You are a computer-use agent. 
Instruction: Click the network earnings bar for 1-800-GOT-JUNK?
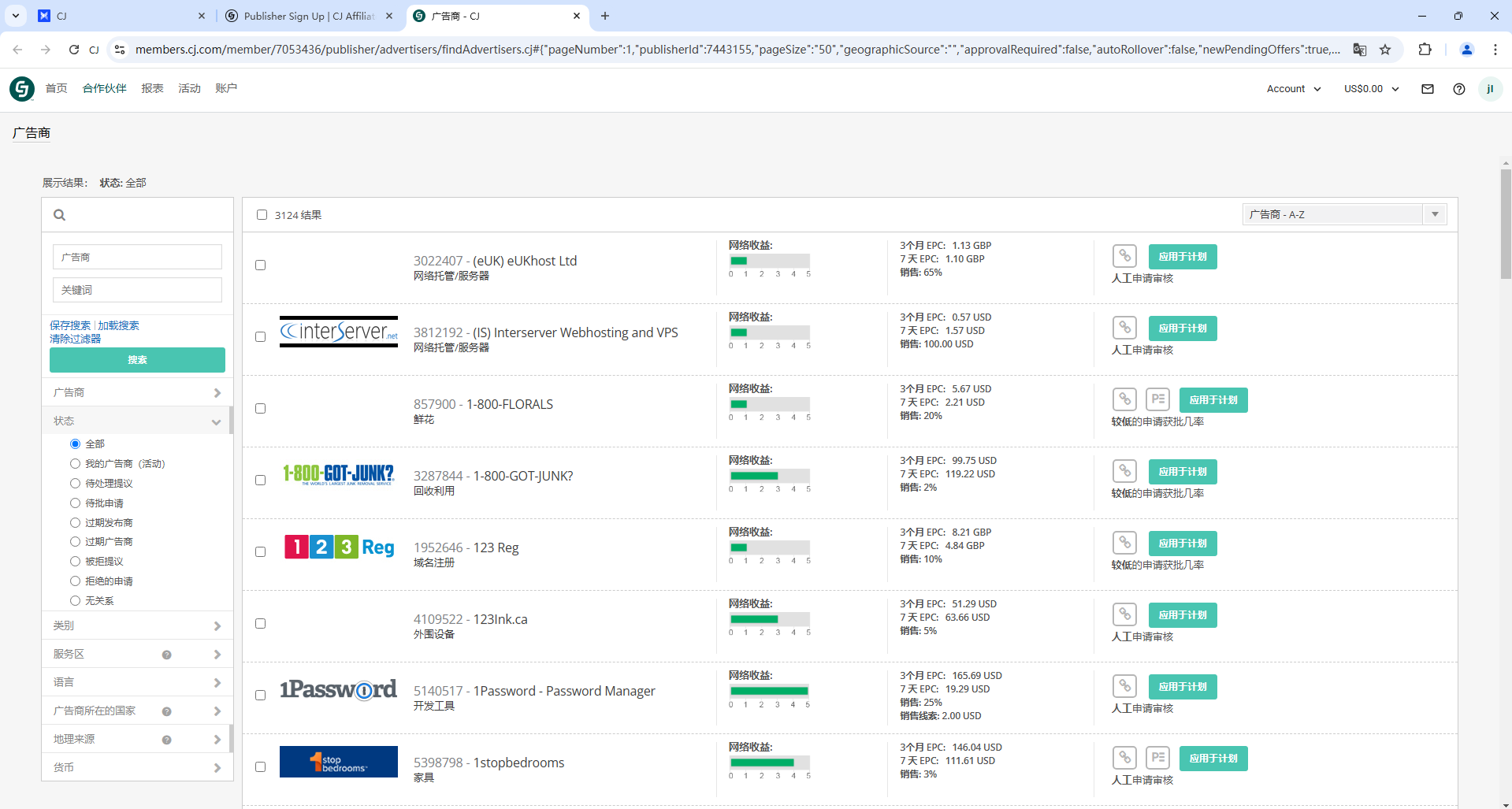(x=769, y=476)
